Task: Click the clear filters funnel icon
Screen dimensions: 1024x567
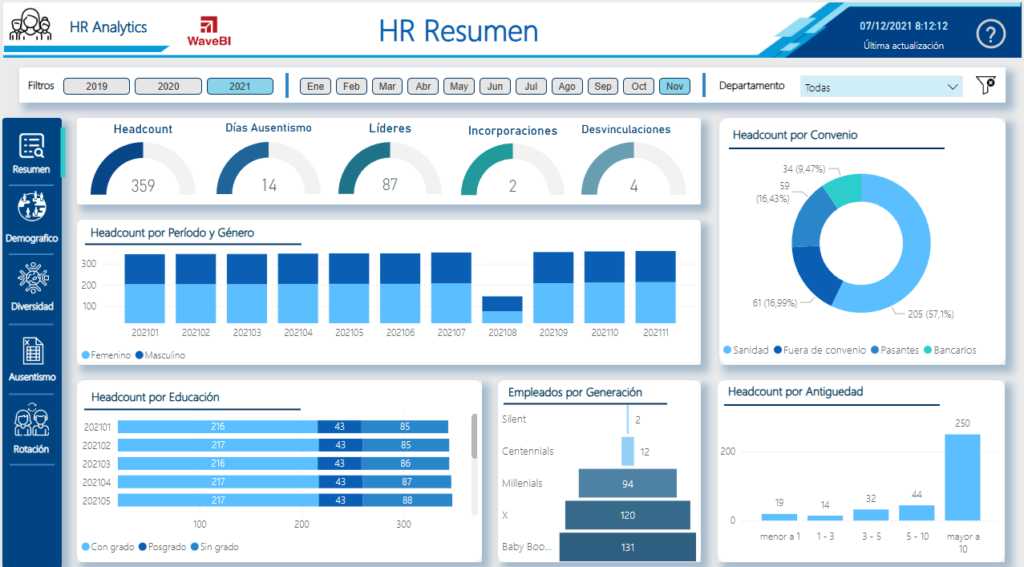Action: pos(985,85)
